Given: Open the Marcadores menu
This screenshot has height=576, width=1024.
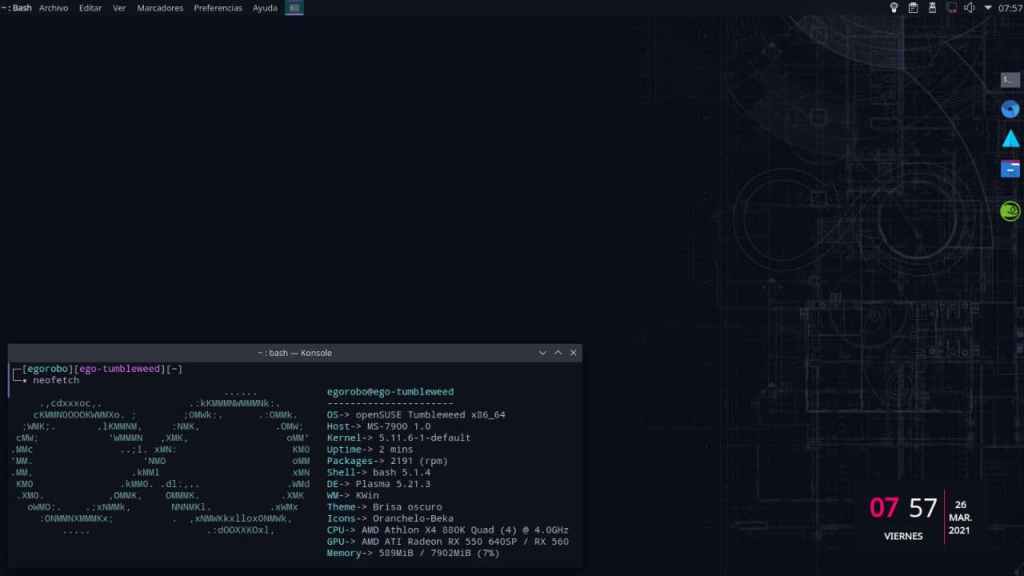Looking at the screenshot, I should click(x=160, y=8).
